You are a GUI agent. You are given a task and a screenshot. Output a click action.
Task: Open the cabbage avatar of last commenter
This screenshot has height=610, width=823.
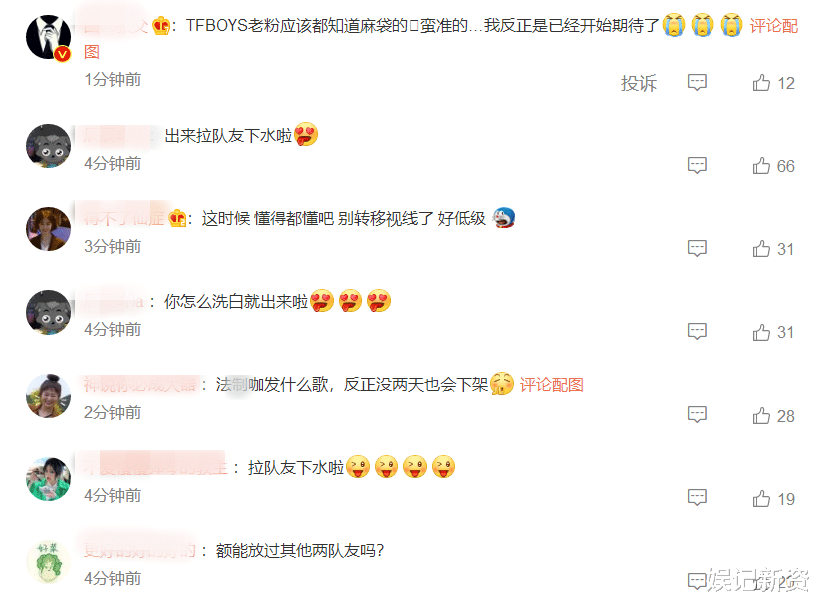click(48, 562)
